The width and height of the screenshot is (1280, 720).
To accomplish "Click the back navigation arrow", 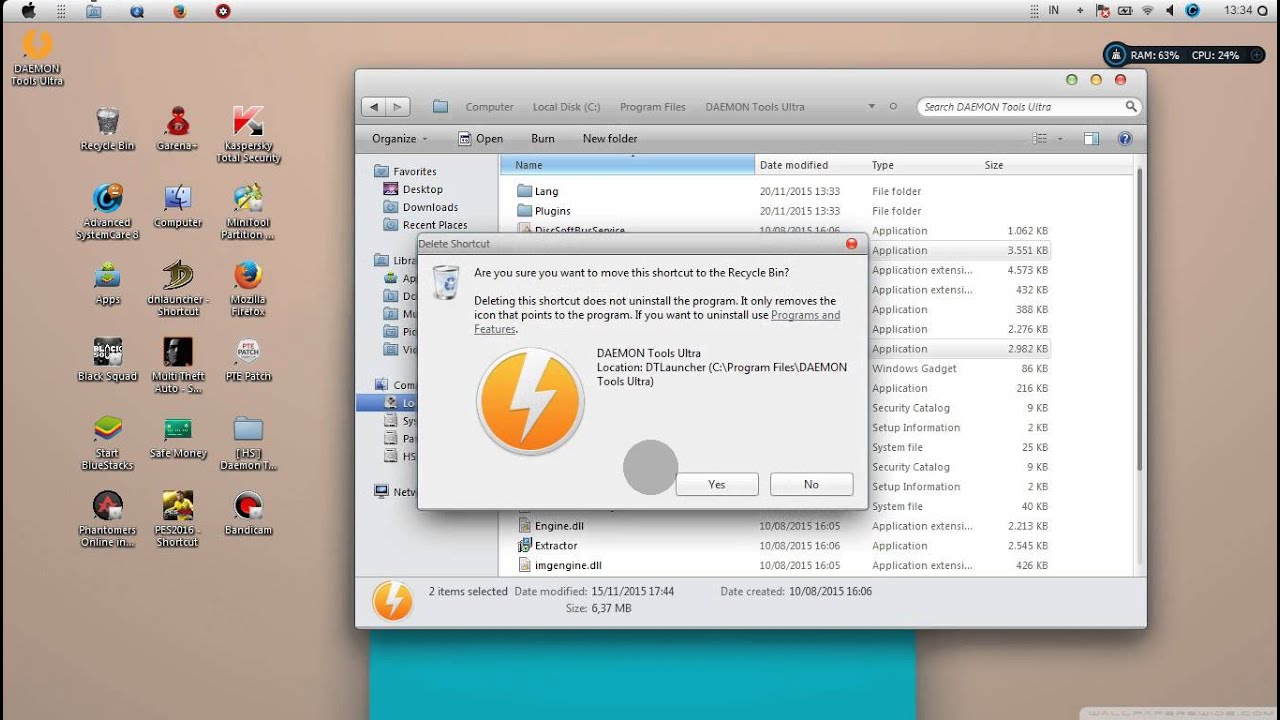I will click(374, 106).
